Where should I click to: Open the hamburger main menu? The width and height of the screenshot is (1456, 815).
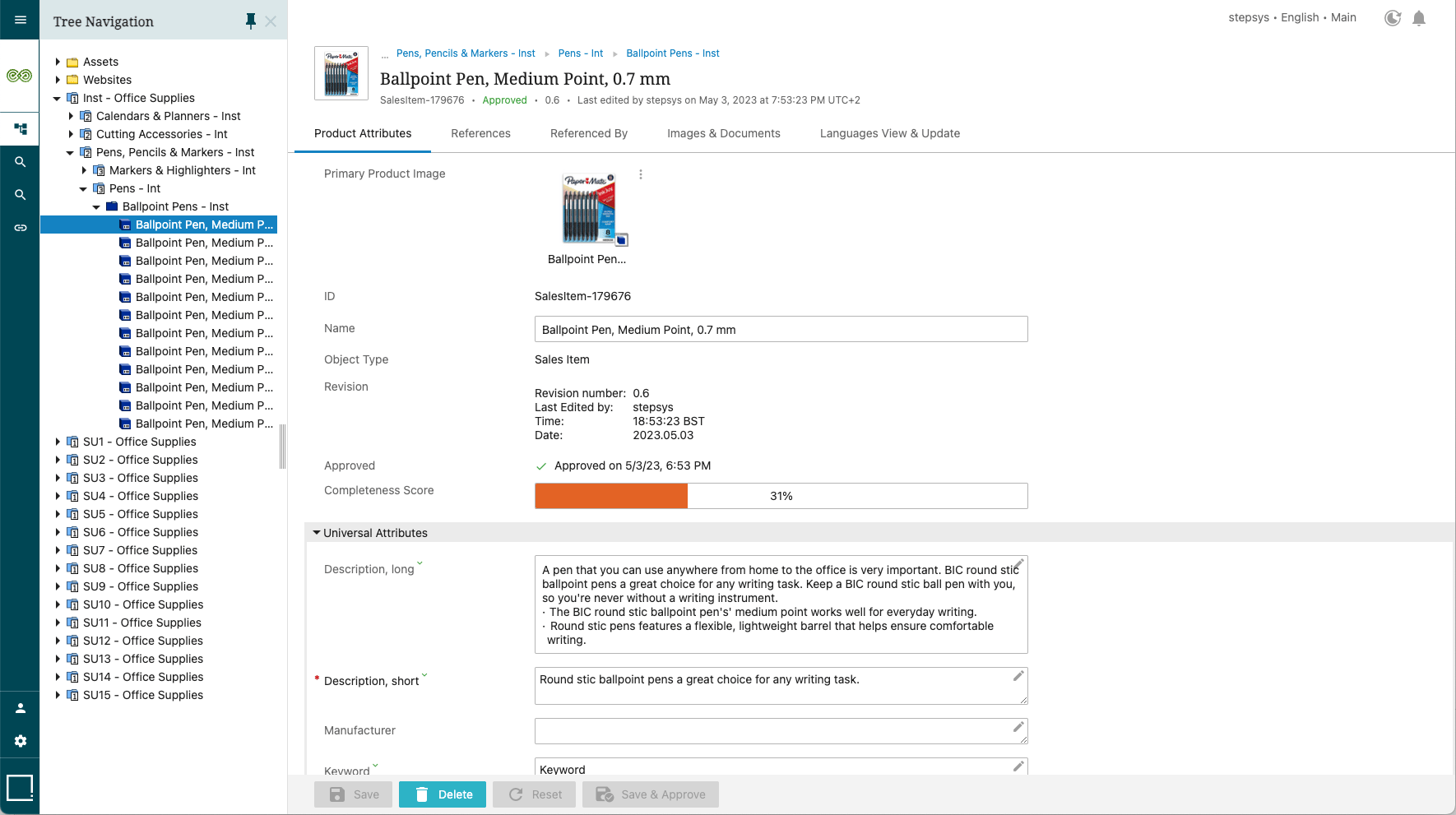[21, 20]
